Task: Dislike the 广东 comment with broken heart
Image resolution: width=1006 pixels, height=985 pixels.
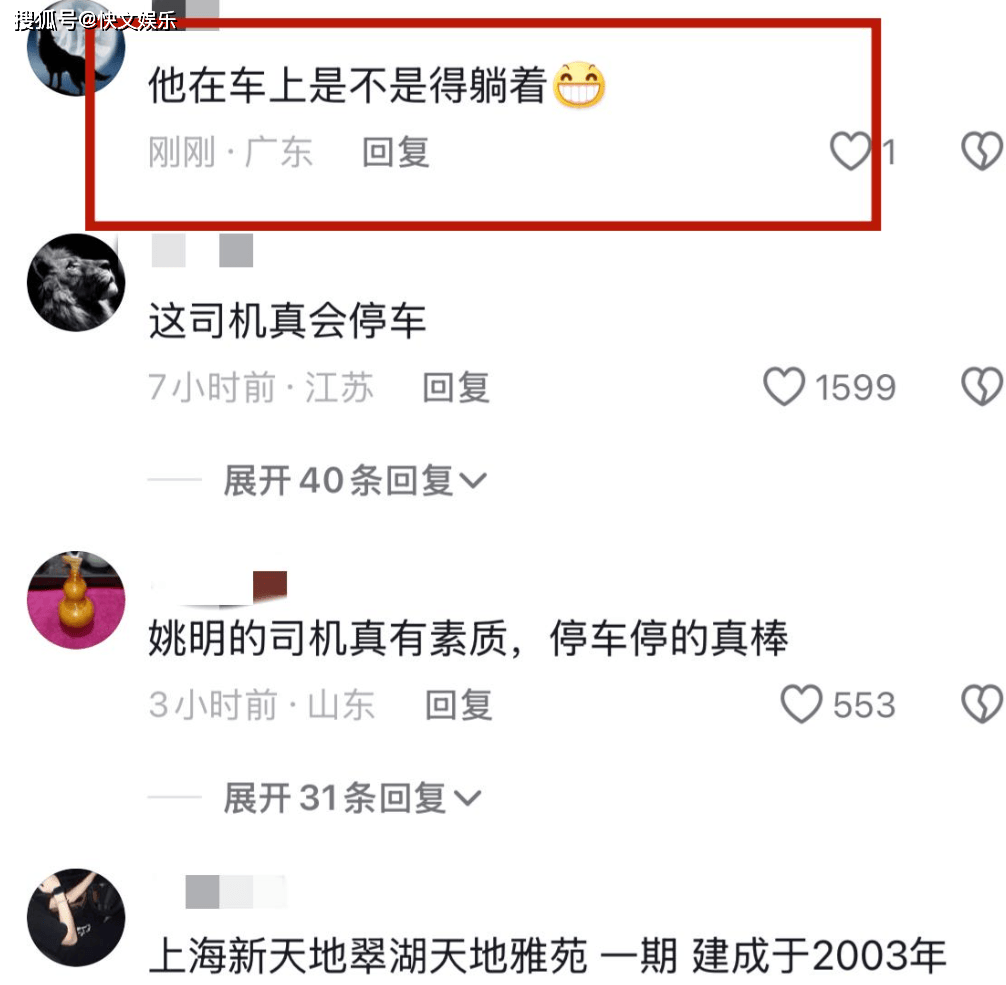Action: point(982,151)
